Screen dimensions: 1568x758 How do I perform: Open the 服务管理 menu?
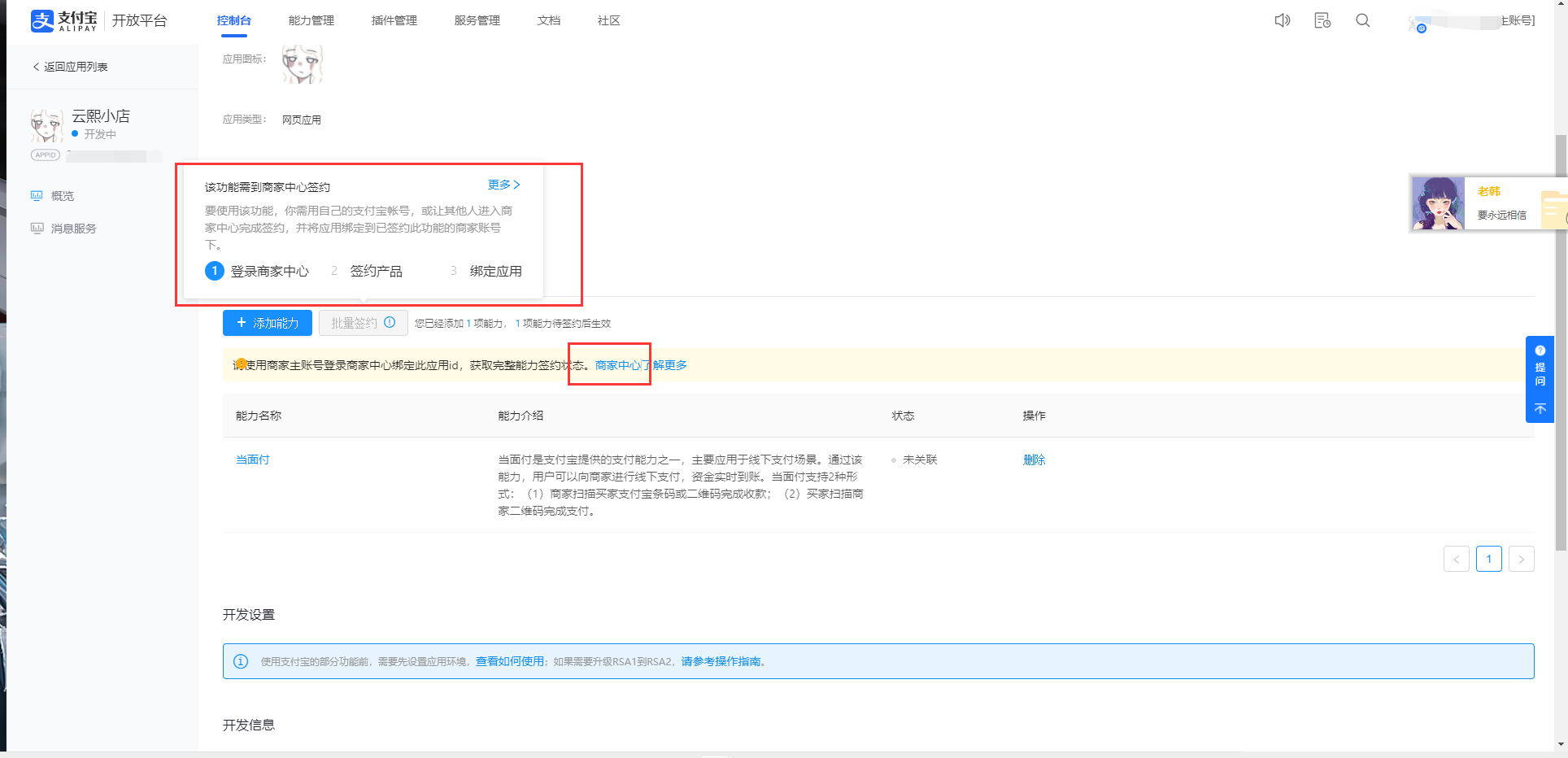pos(477,20)
